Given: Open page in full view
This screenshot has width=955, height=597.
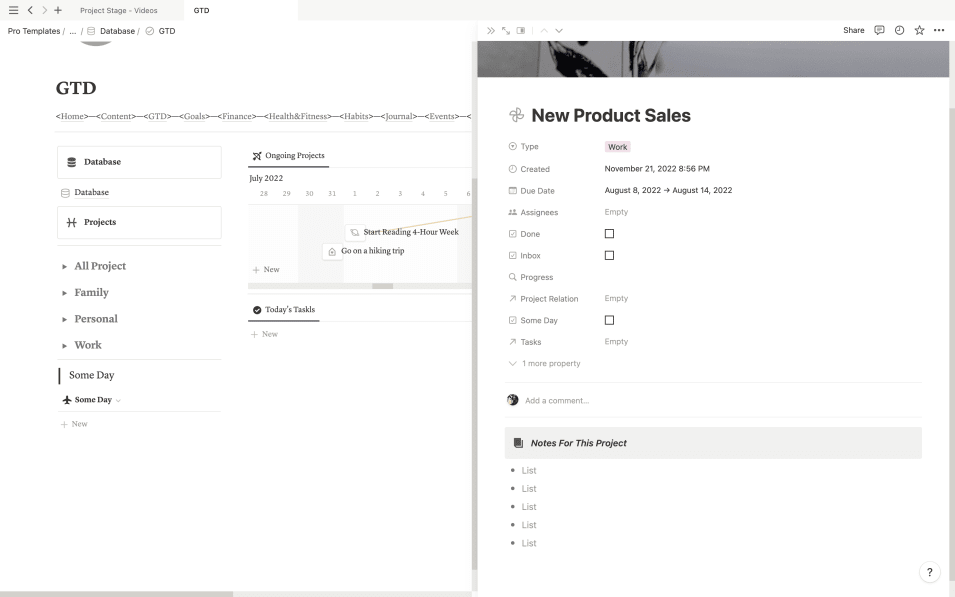Looking at the screenshot, I should 506,31.
